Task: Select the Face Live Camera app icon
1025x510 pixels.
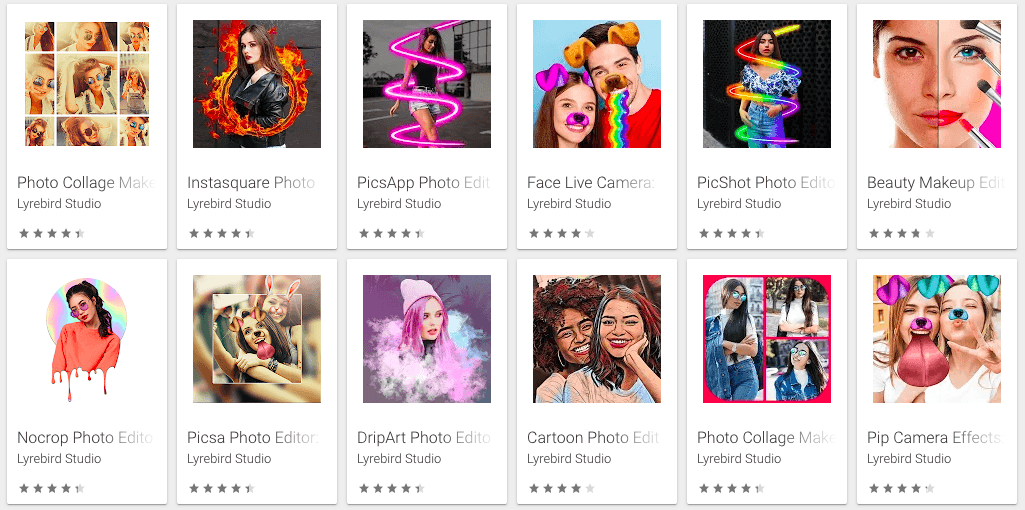Action: tap(597, 84)
